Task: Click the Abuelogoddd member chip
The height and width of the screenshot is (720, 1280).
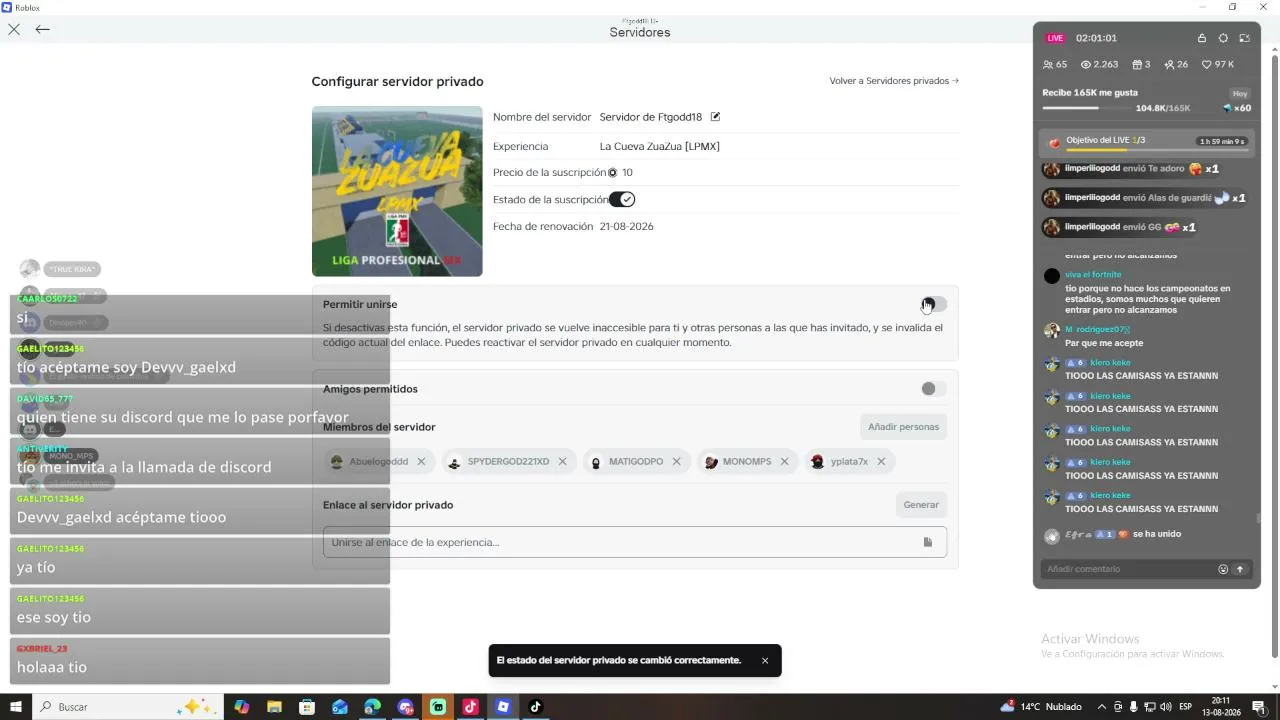Action: [378, 461]
